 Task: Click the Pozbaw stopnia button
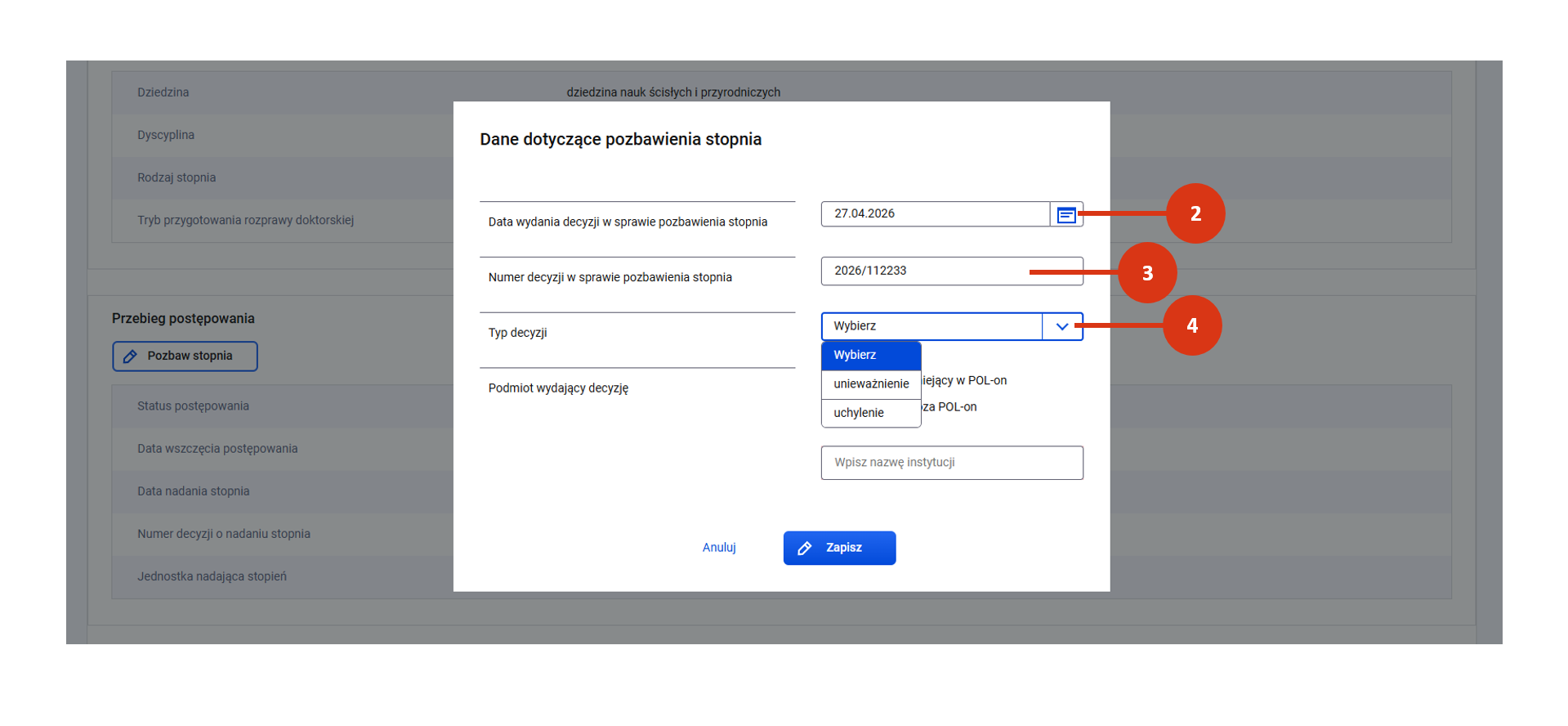pos(185,356)
